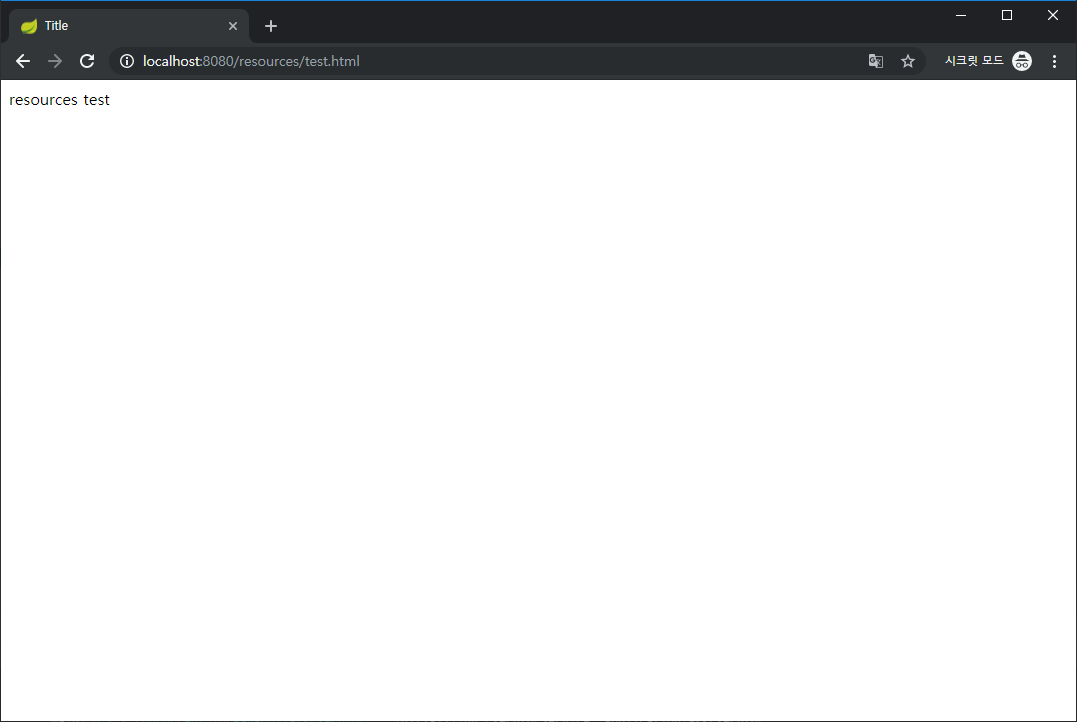Screen dimensions: 1077x722
Task: Click the 시크릿 모드 label
Action: click(x=974, y=60)
